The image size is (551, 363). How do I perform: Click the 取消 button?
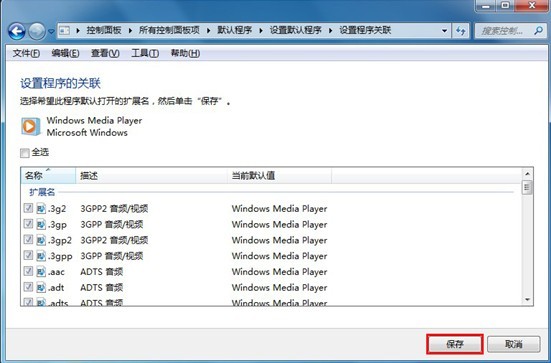(x=514, y=344)
